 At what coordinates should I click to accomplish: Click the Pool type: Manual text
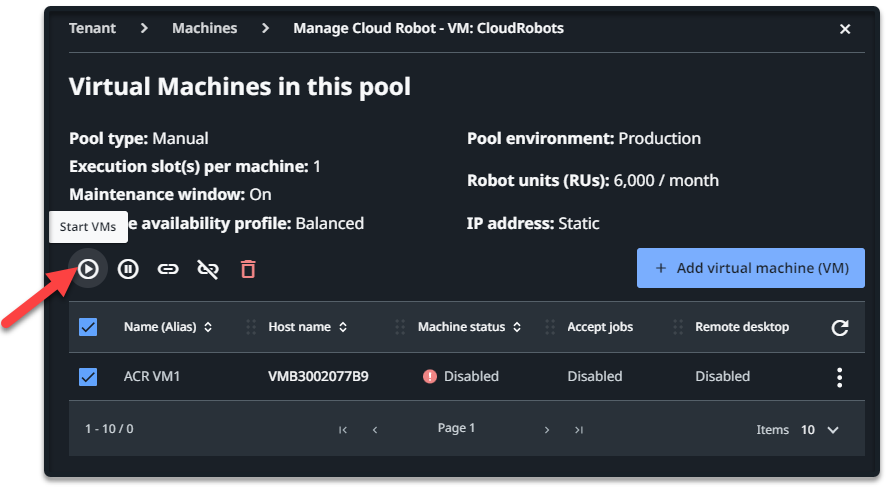[138, 138]
